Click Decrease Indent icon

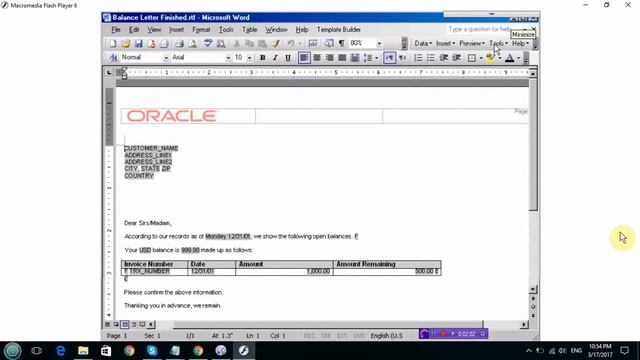[x=444, y=58]
